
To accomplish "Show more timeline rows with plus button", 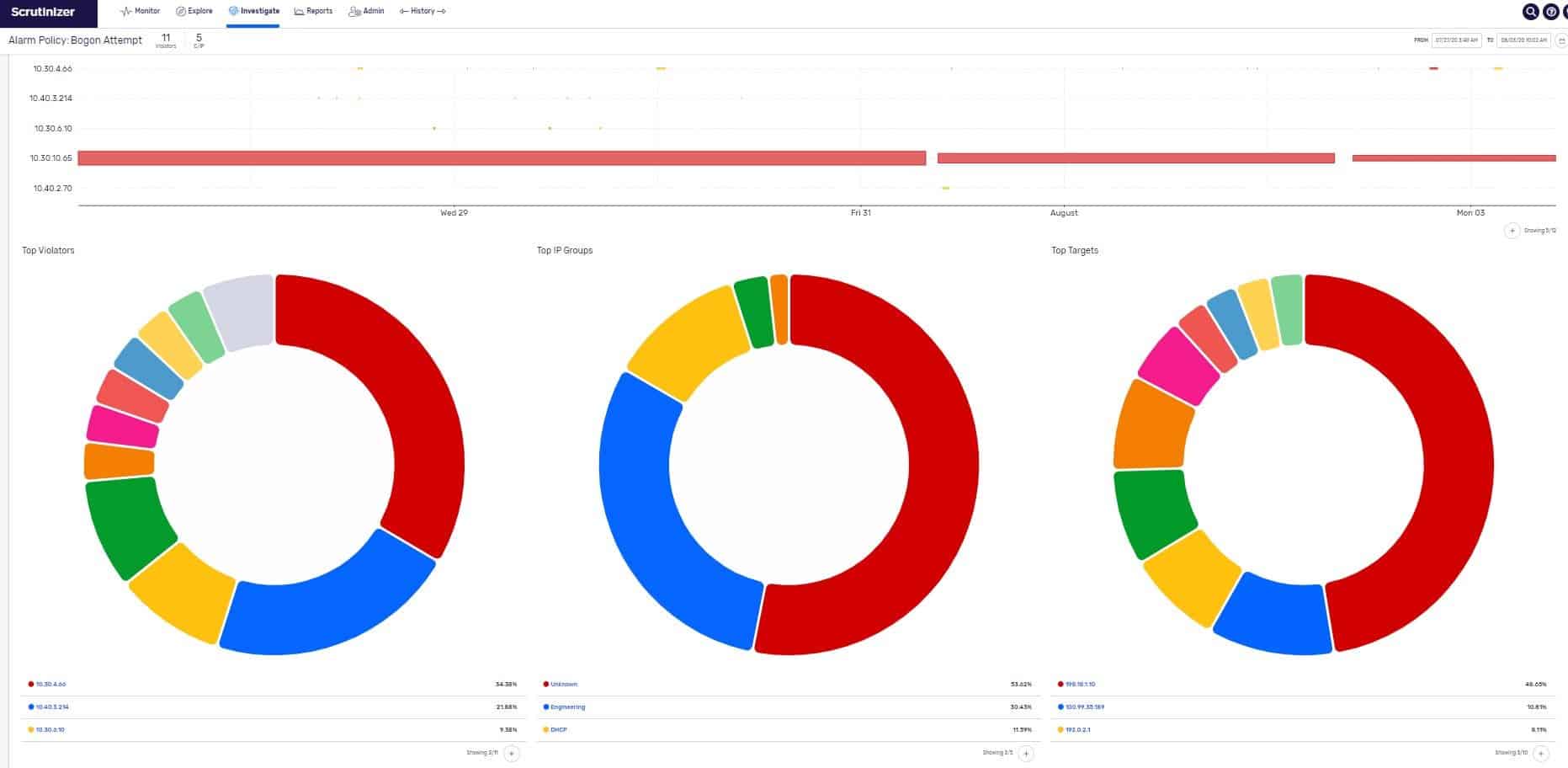I will tap(1512, 231).
